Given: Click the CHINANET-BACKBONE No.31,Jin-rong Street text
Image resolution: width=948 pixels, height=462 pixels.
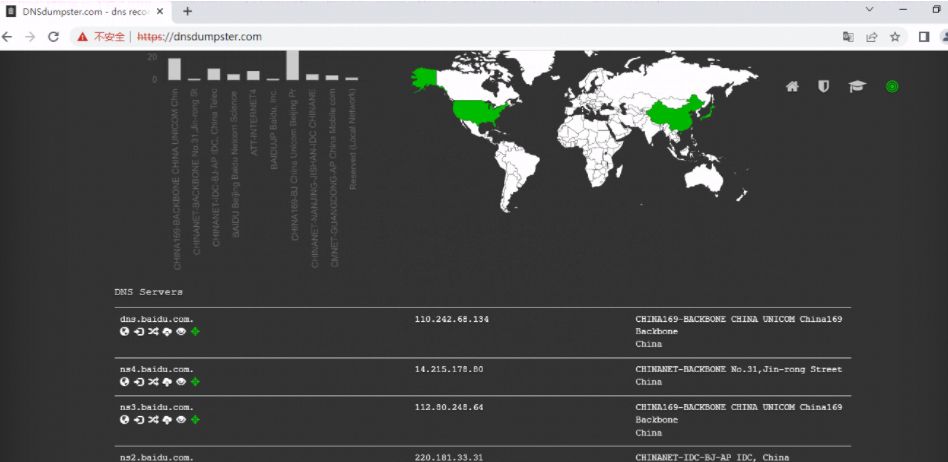Looking at the screenshot, I should 738,369.
